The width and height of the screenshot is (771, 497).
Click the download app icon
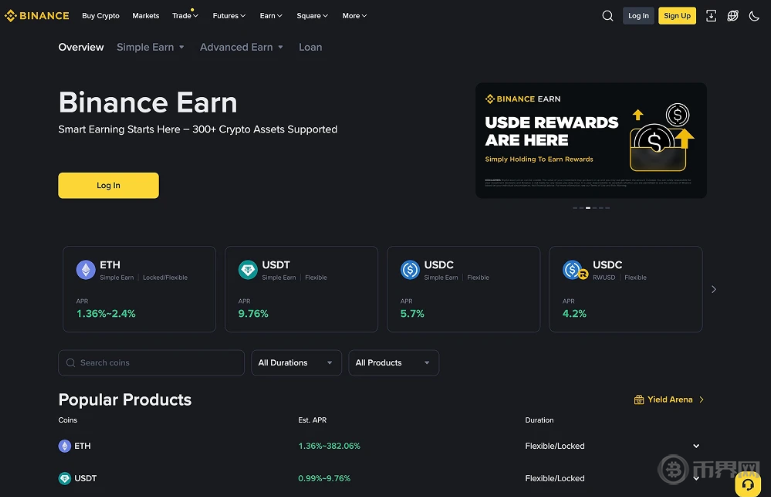(x=711, y=16)
